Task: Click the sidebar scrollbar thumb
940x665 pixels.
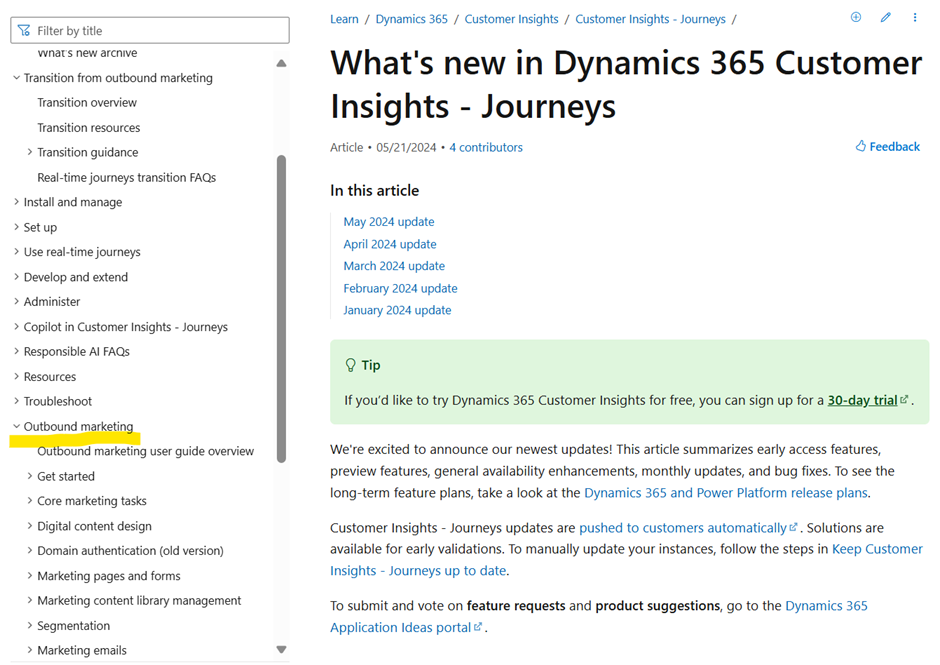Action: [281, 309]
